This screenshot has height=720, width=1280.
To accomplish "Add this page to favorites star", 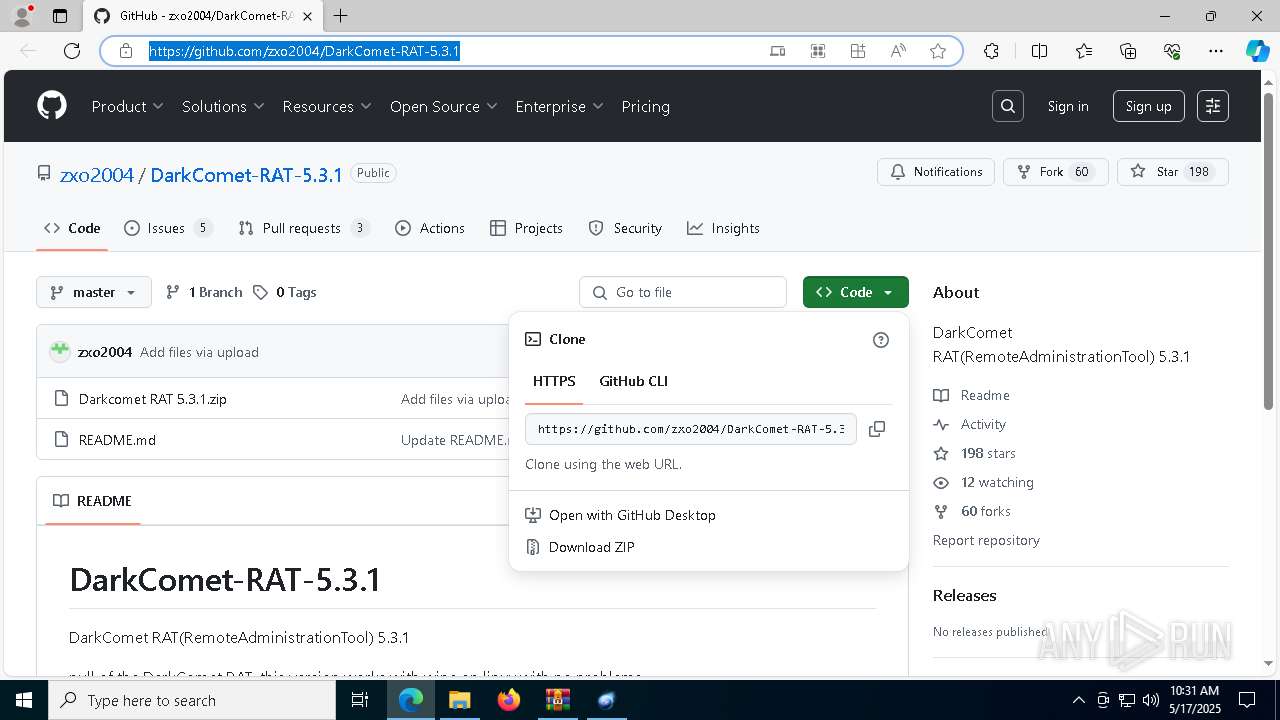I will coord(938,51).
